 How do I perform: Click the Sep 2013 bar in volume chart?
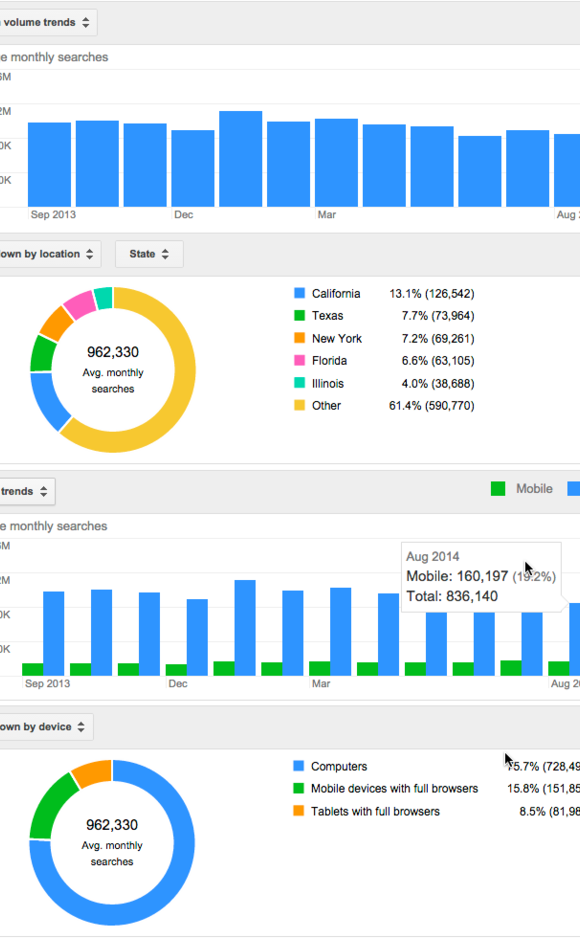(x=50, y=165)
